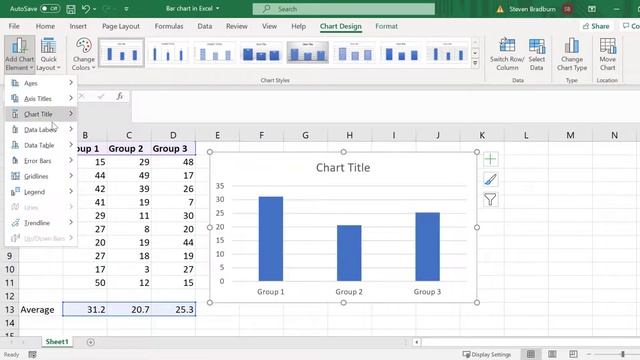Screen dimensions: 640x360
Task: Click the user profile avatar
Action: pos(567,9)
